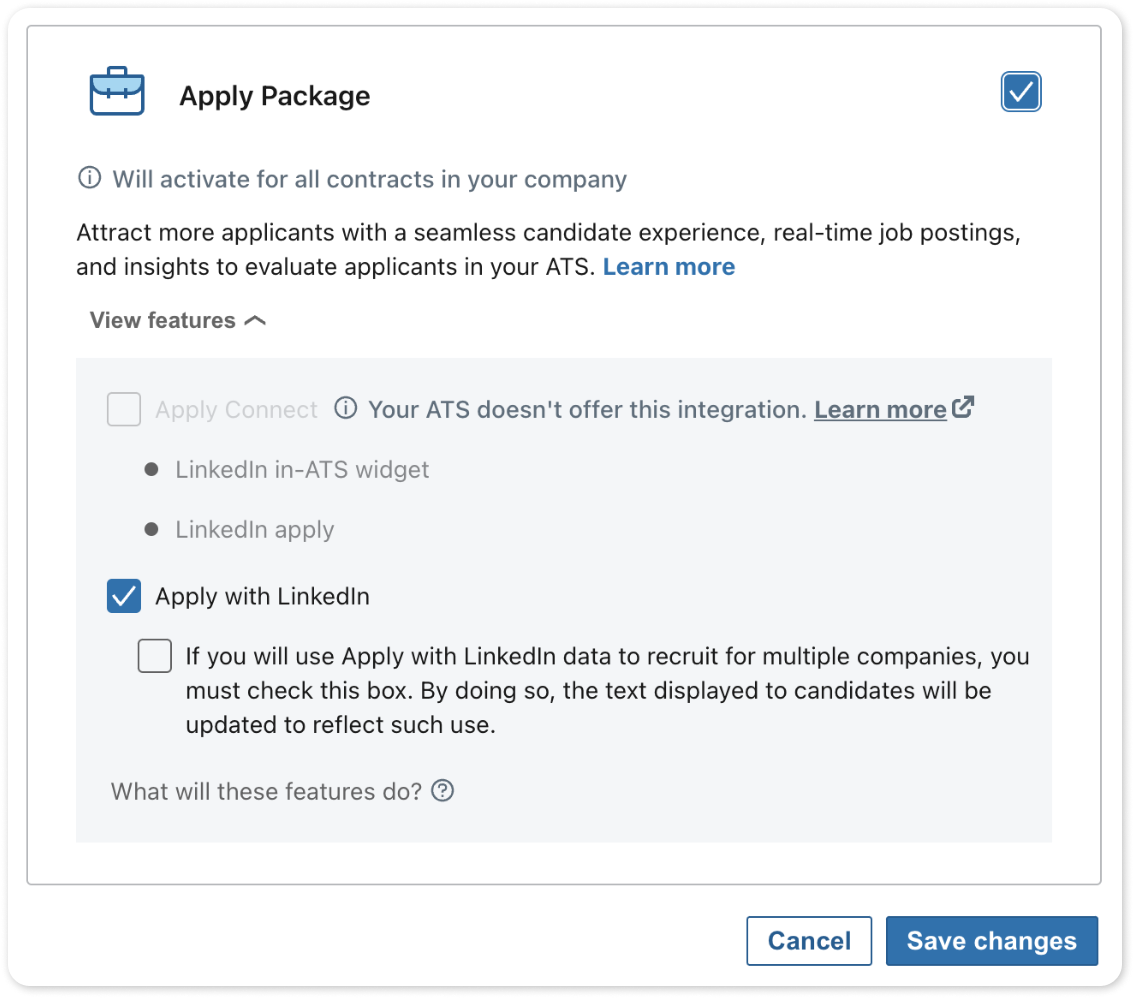Click the info icon next to ATS integration message

[x=346, y=408]
